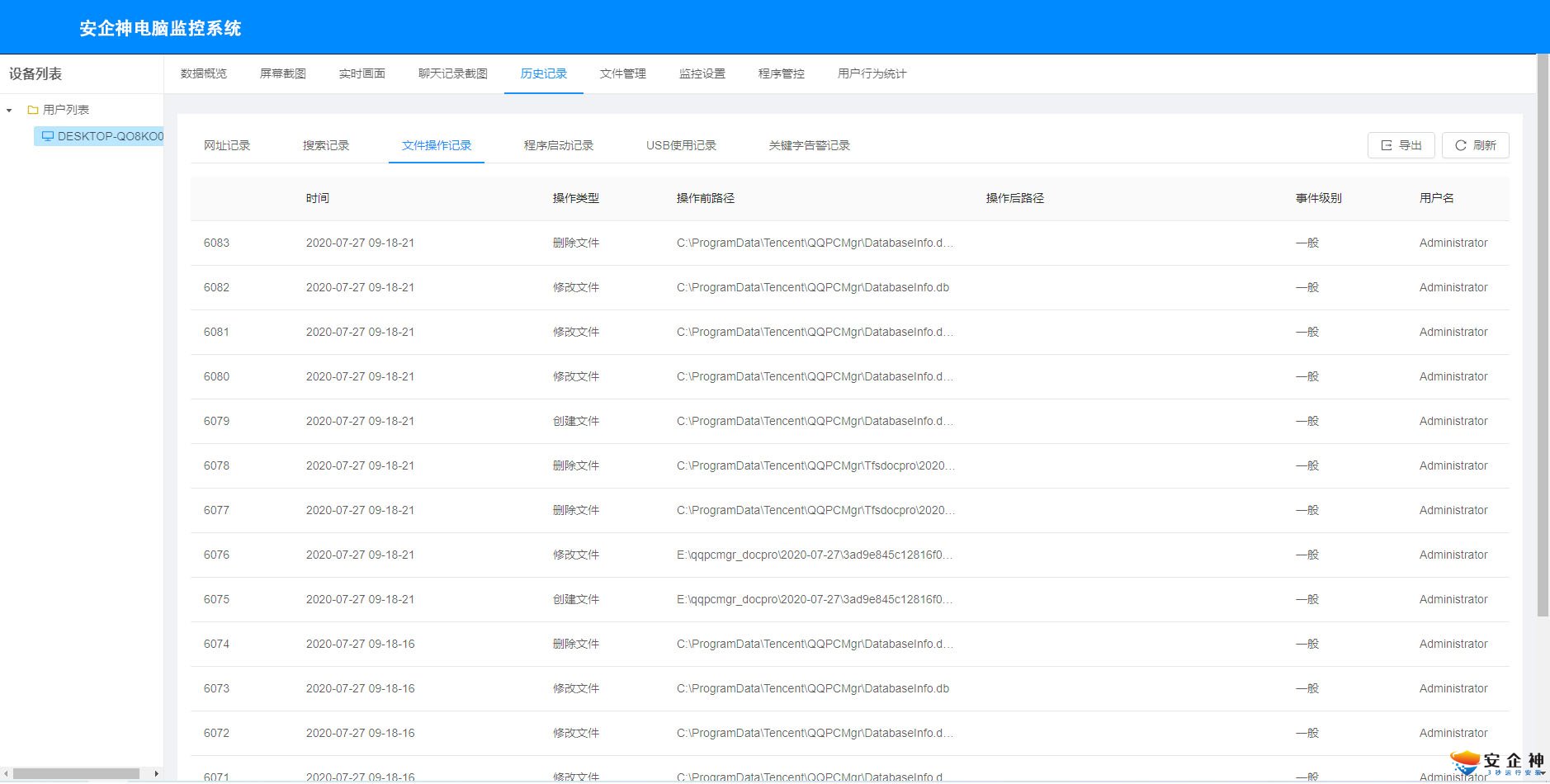Image resolution: width=1550 pixels, height=784 pixels.
Task: Switch to 数据概览 tab
Action: (204, 73)
